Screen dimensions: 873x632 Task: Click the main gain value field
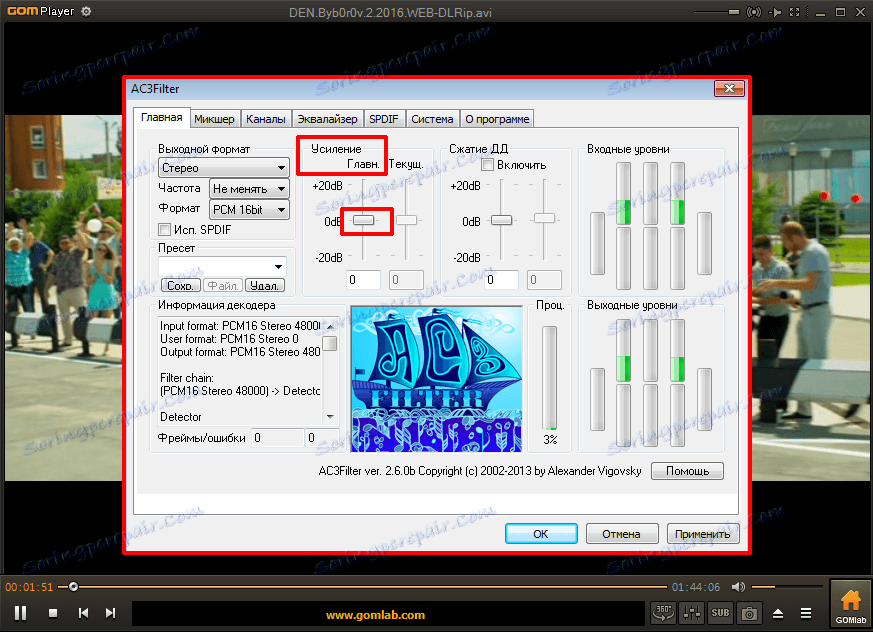point(364,280)
